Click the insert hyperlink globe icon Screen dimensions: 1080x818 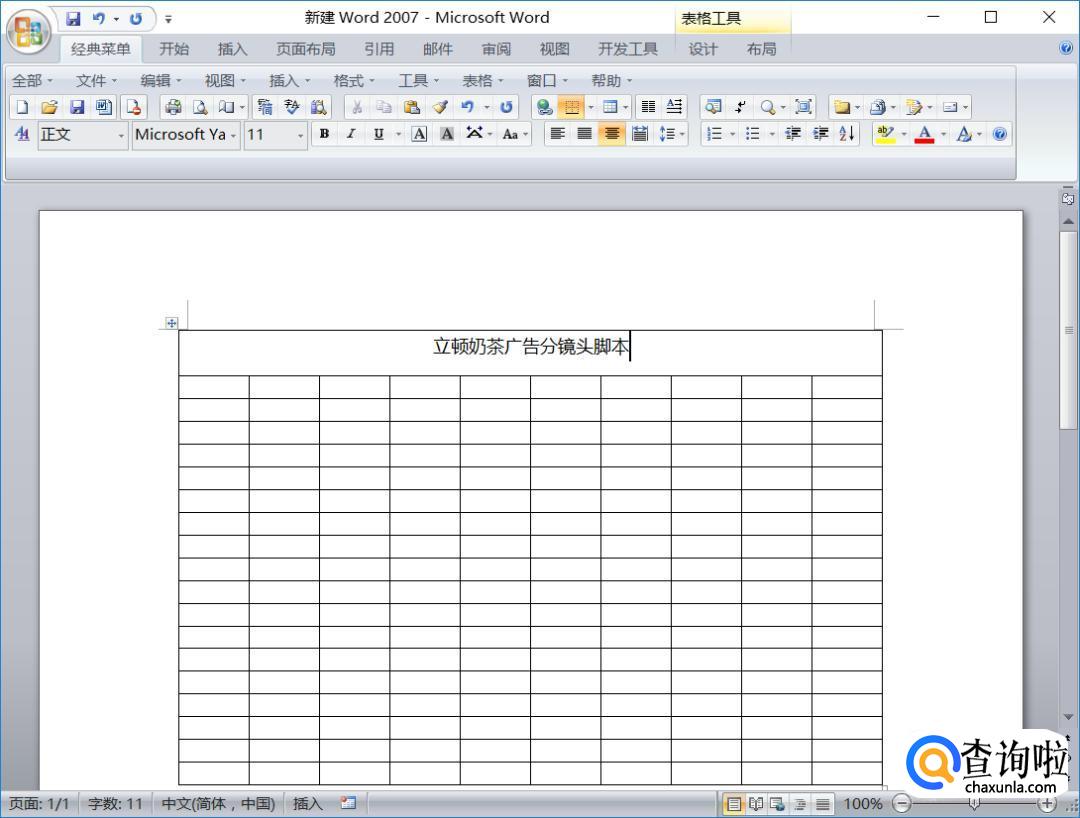click(x=545, y=107)
